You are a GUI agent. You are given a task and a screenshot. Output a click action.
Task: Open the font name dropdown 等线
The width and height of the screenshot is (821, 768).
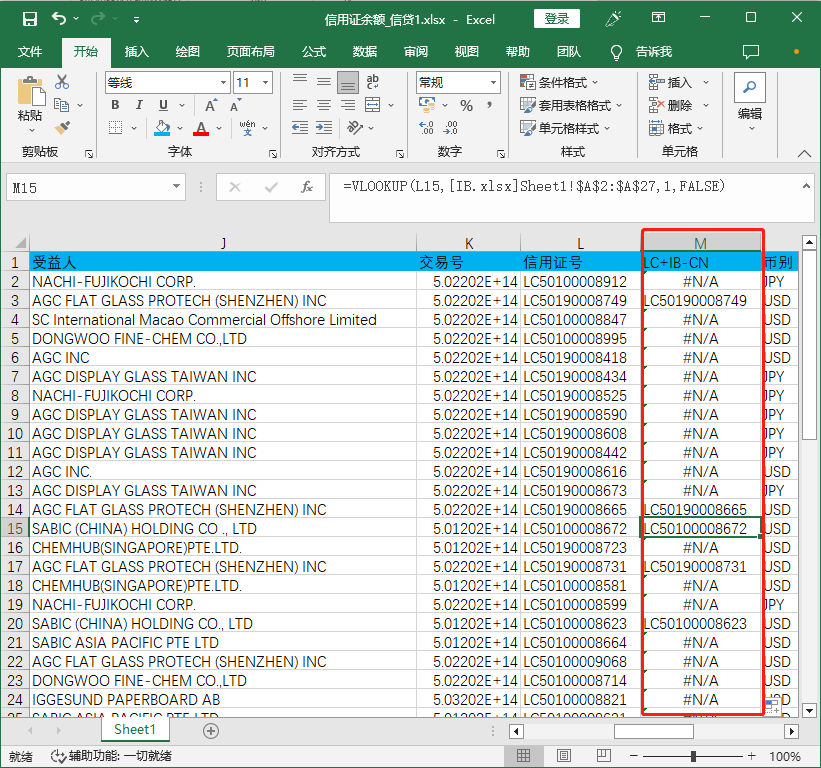click(x=223, y=83)
